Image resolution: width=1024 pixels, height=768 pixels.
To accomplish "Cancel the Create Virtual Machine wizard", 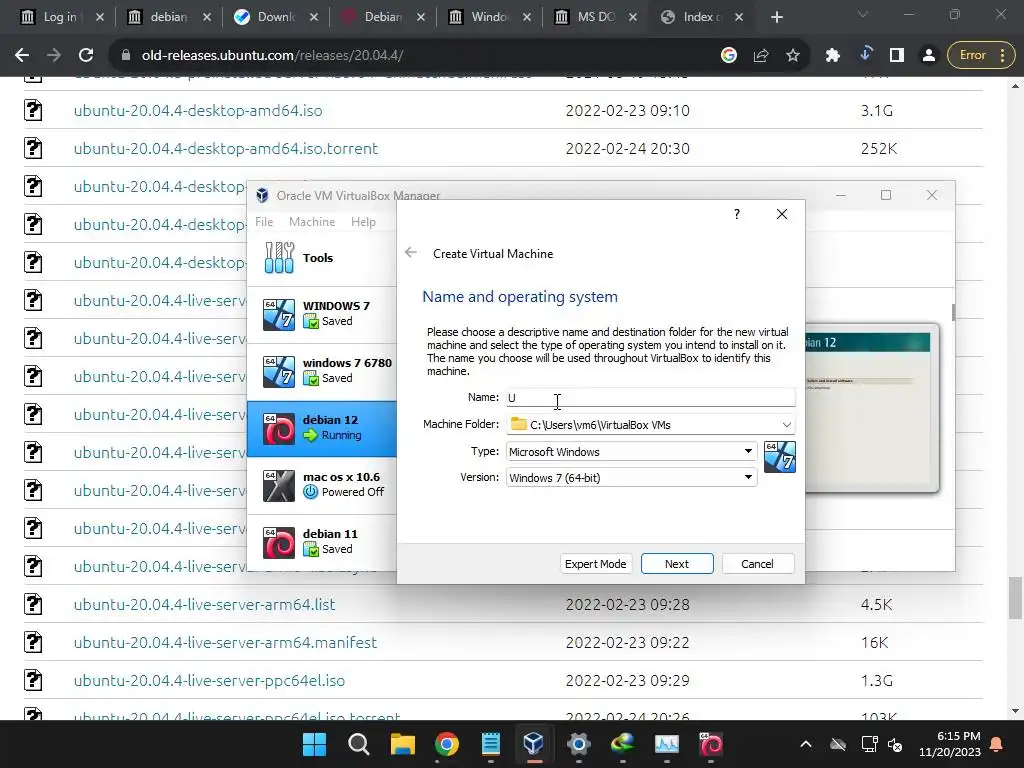I will tap(758, 564).
